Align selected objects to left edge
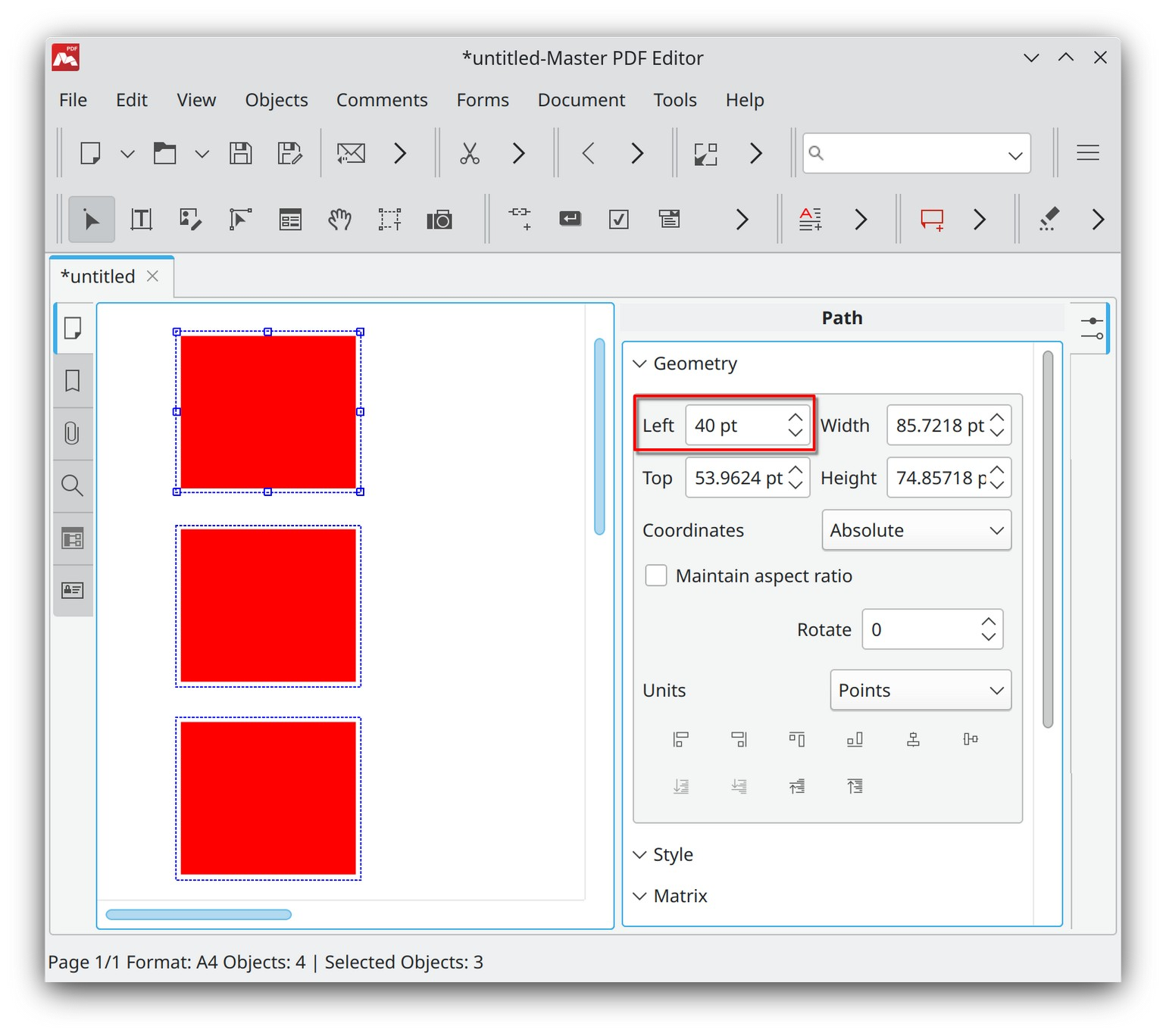 click(x=681, y=739)
